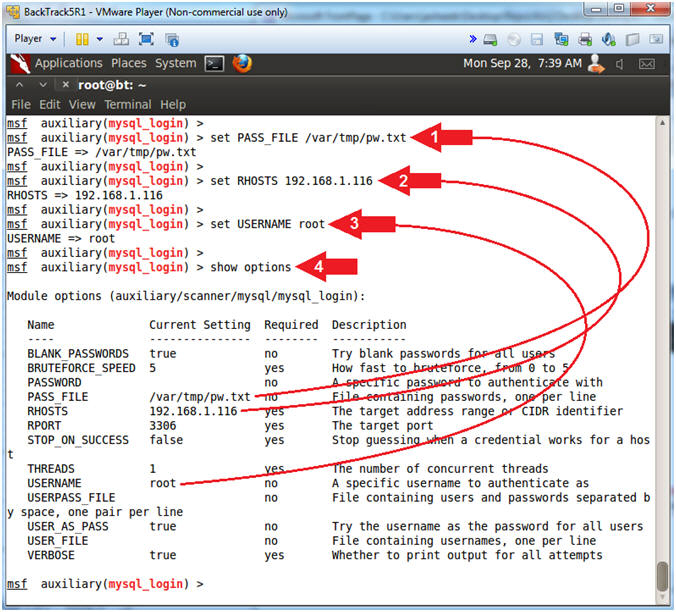Click the STOP_ON_SUCCESS option name
The height and width of the screenshot is (612, 676).
(x=78, y=440)
